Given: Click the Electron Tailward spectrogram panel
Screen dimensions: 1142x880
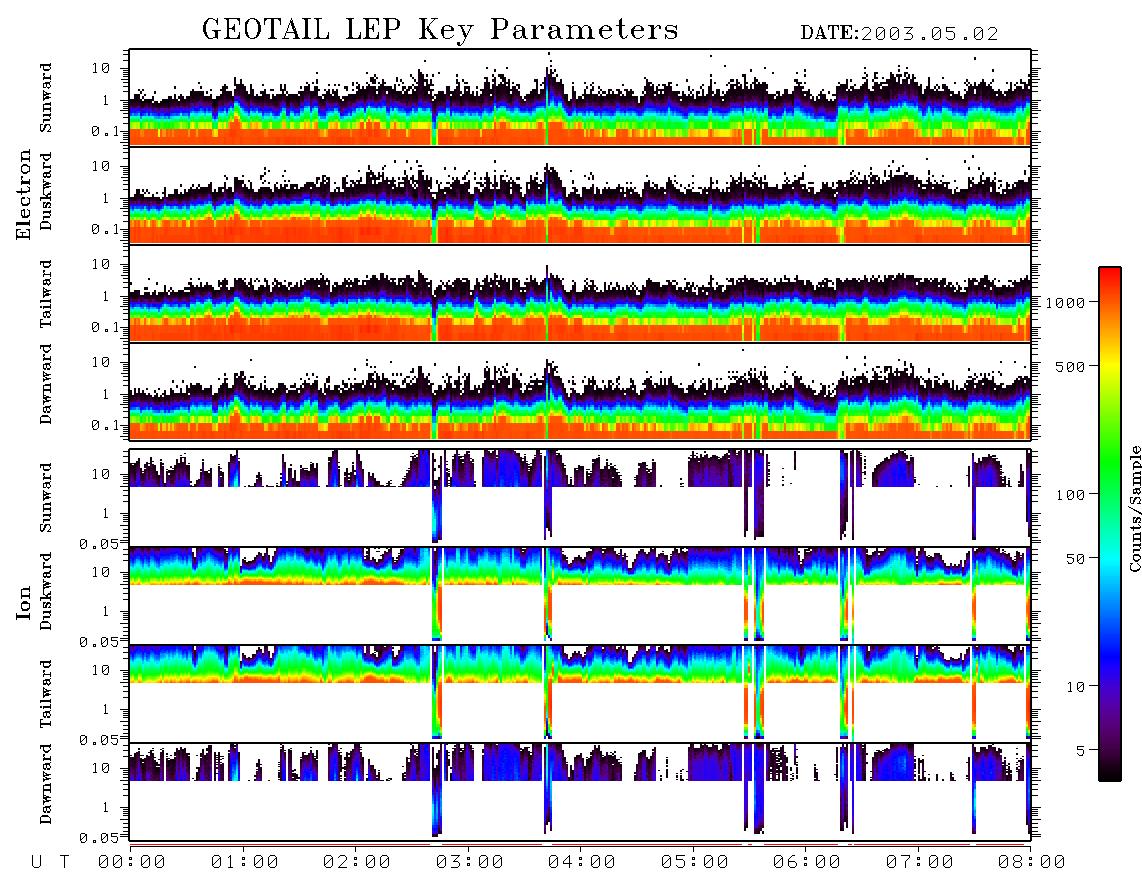Looking at the screenshot, I should pyautogui.click(x=580, y=294).
